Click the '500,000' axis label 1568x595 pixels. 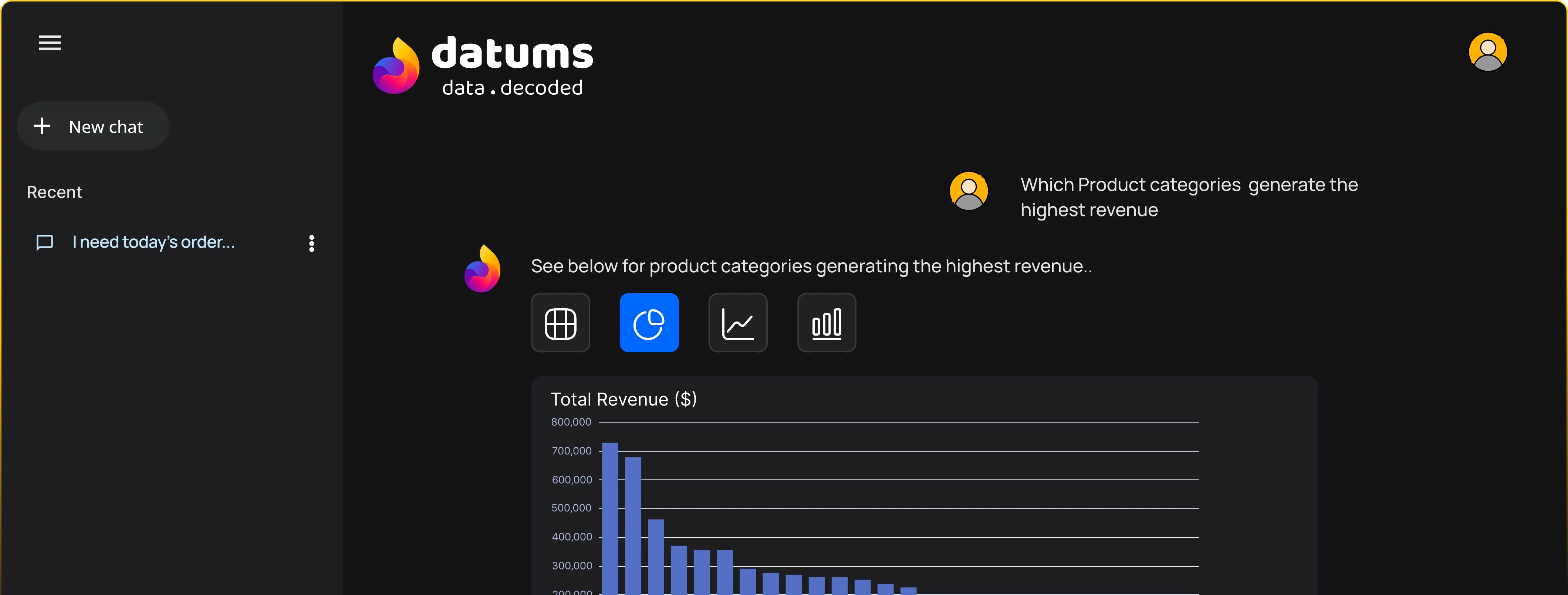pos(571,508)
